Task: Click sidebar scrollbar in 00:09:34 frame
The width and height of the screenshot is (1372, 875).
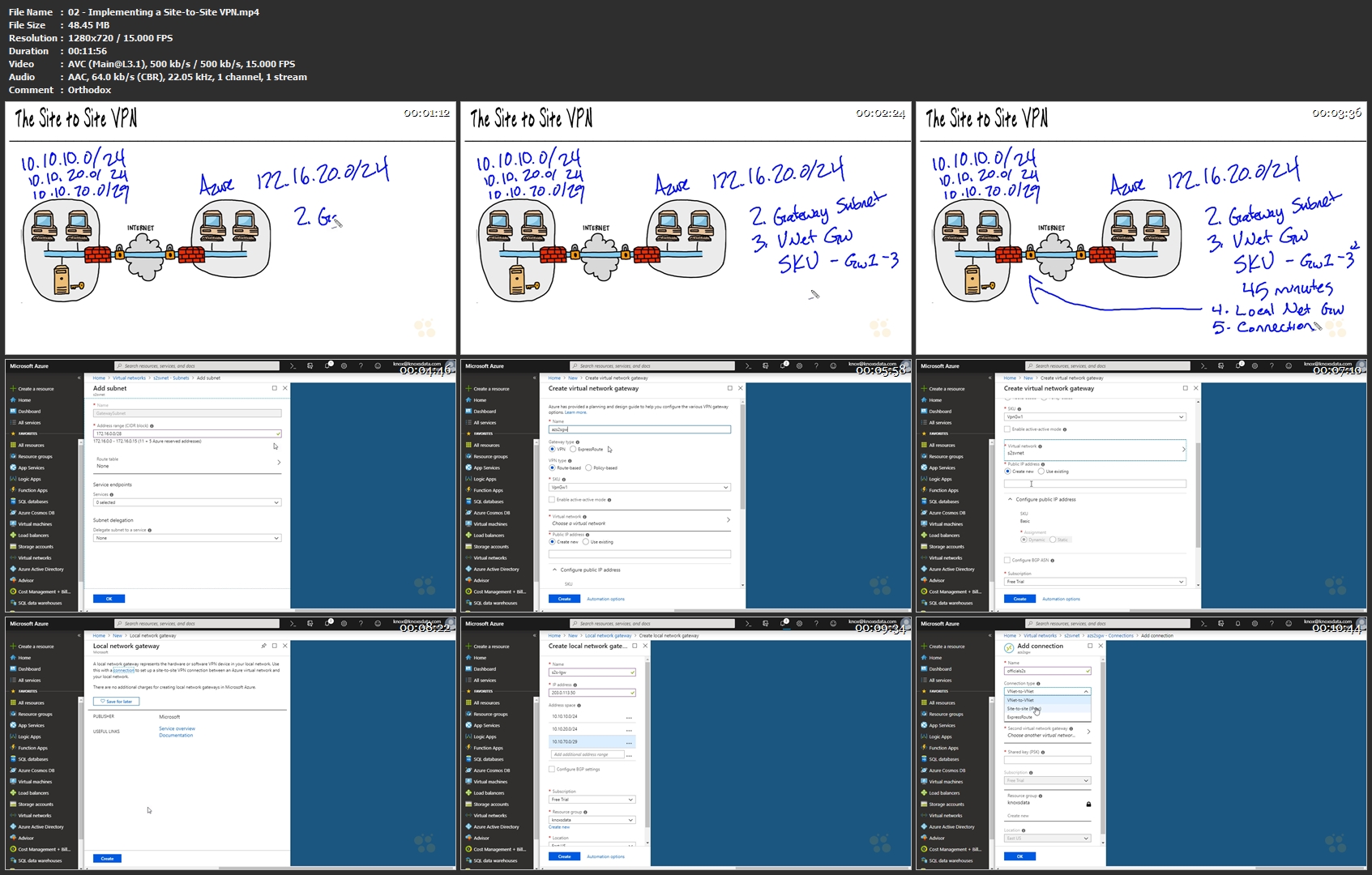Action: click(536, 772)
